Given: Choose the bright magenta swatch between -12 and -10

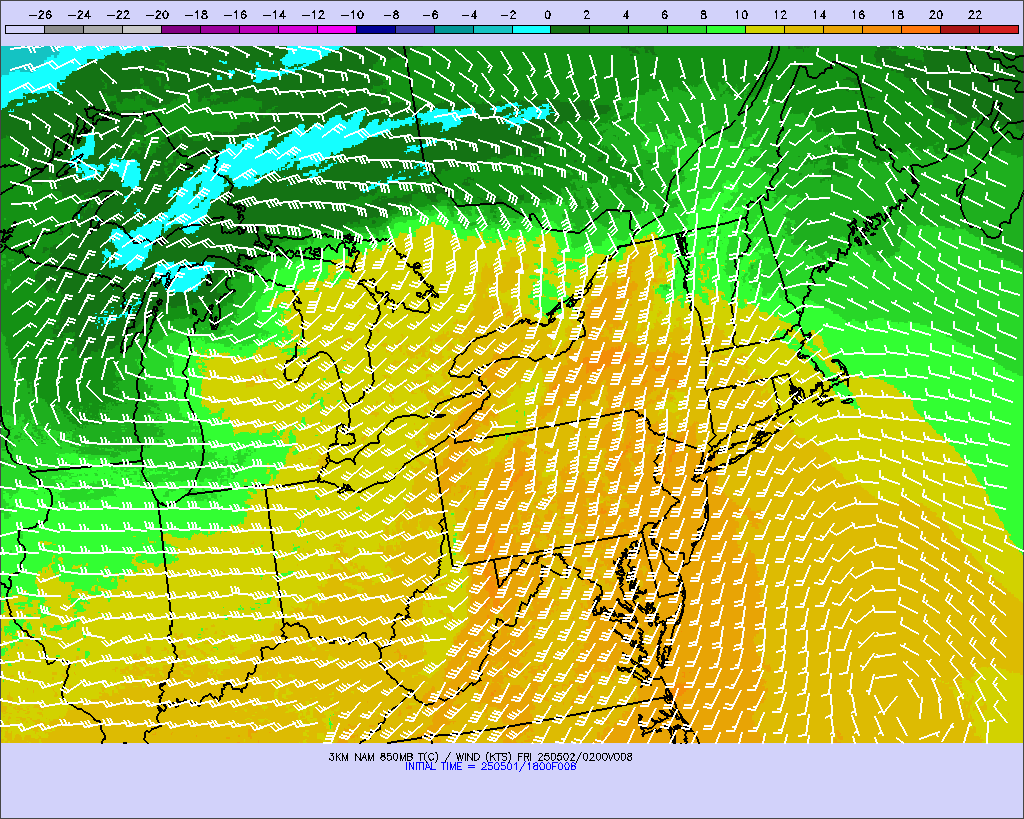Looking at the screenshot, I should 336,29.
